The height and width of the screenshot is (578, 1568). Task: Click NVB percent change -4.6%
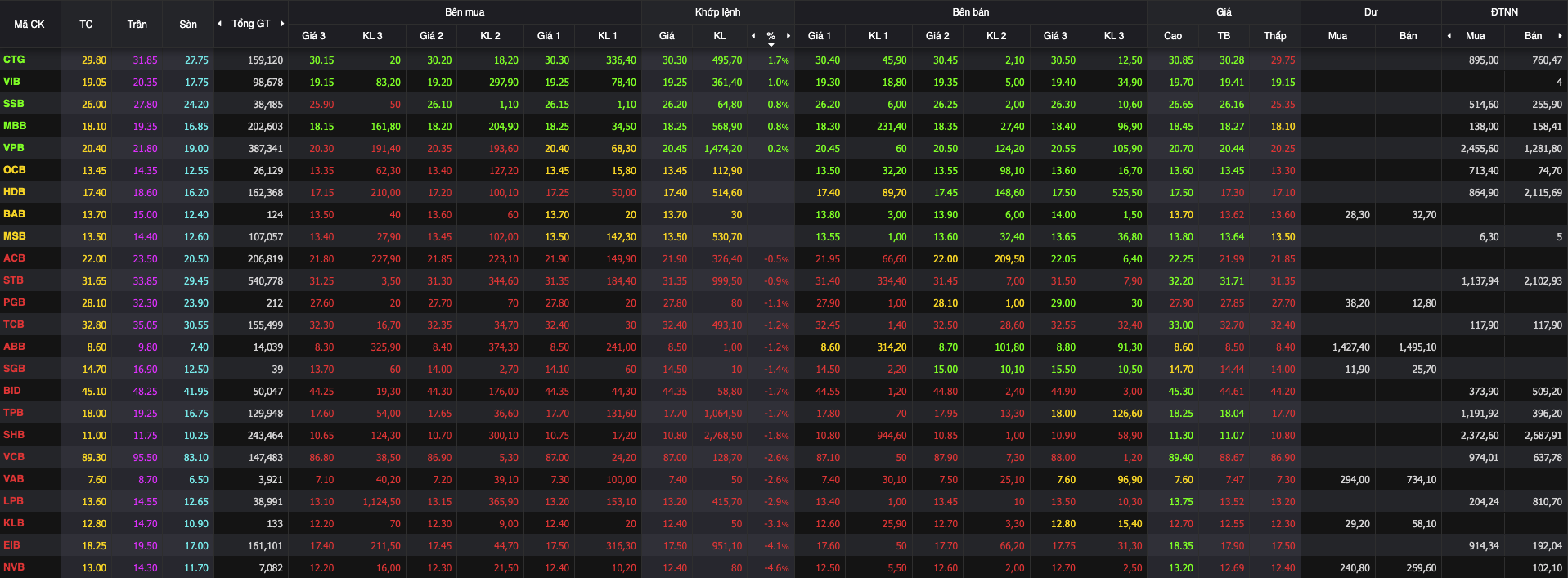(x=776, y=568)
